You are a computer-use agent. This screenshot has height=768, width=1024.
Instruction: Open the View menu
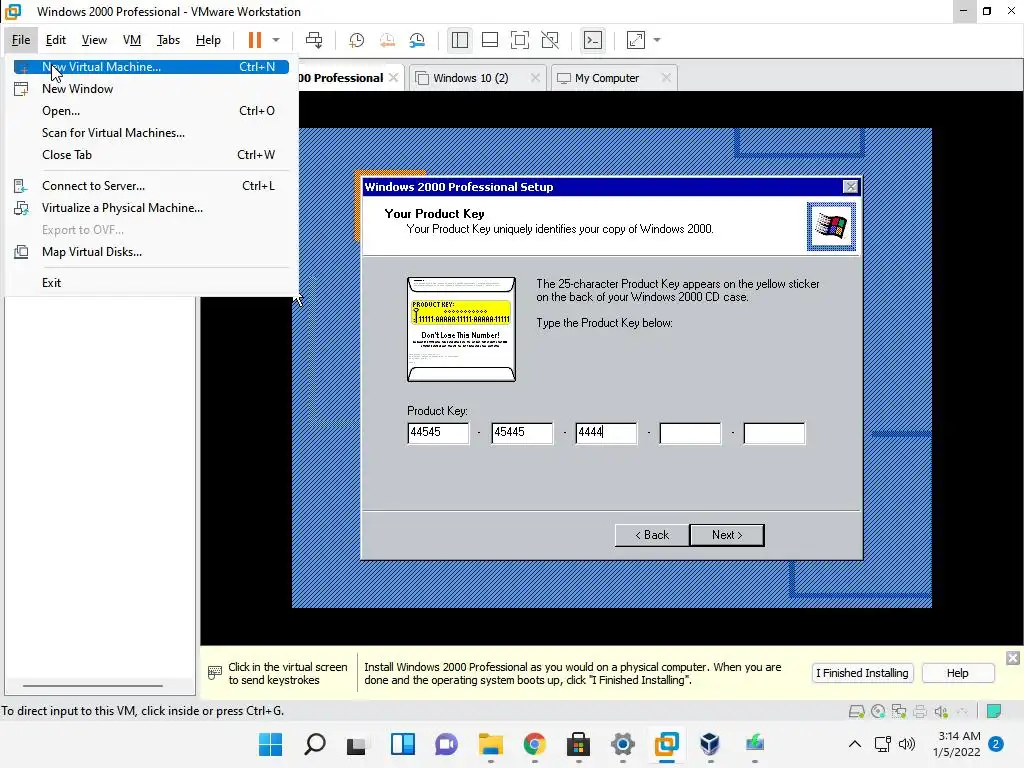(x=94, y=40)
